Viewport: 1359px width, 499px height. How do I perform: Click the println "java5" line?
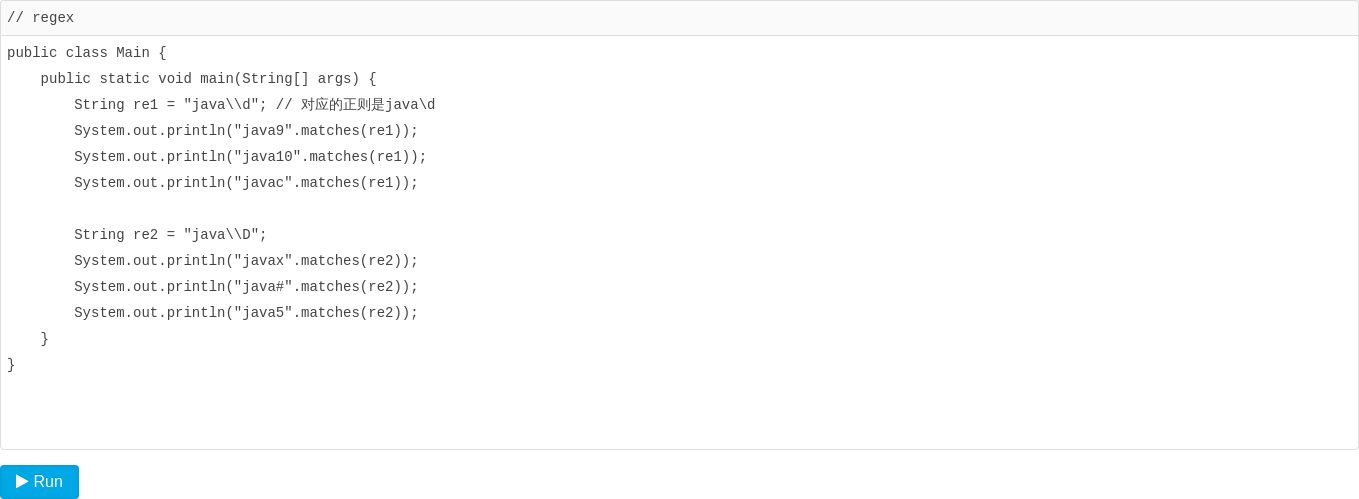245,313
